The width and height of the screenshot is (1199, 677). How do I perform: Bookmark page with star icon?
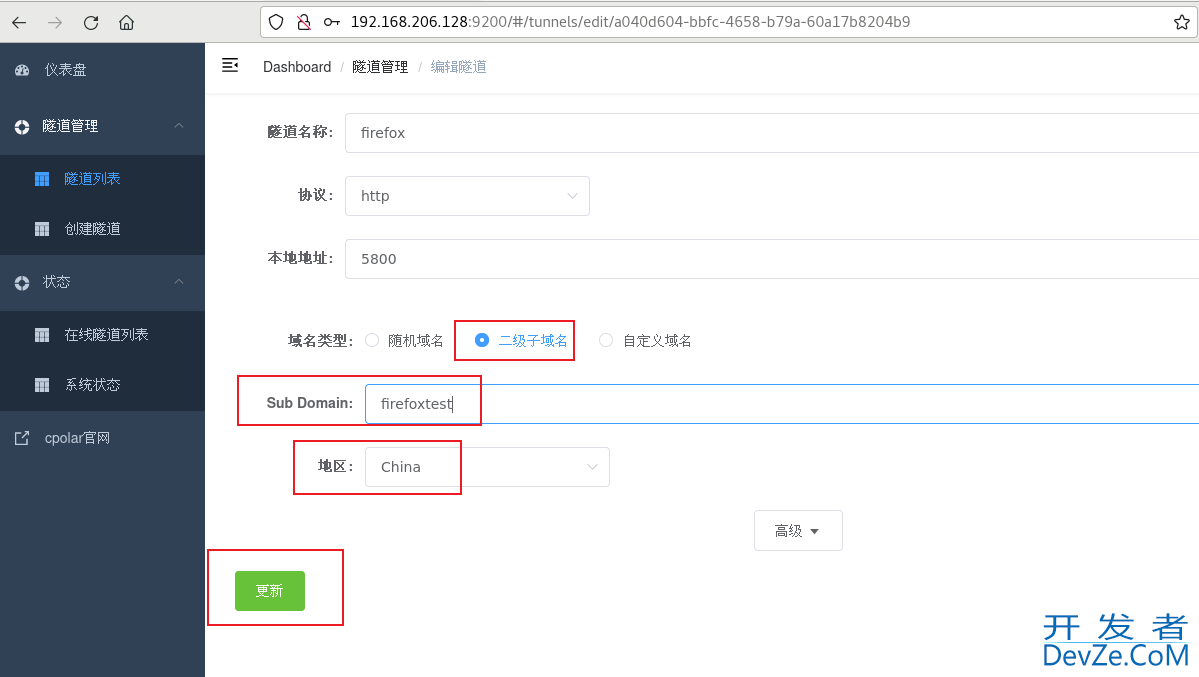pyautogui.click(x=1181, y=22)
